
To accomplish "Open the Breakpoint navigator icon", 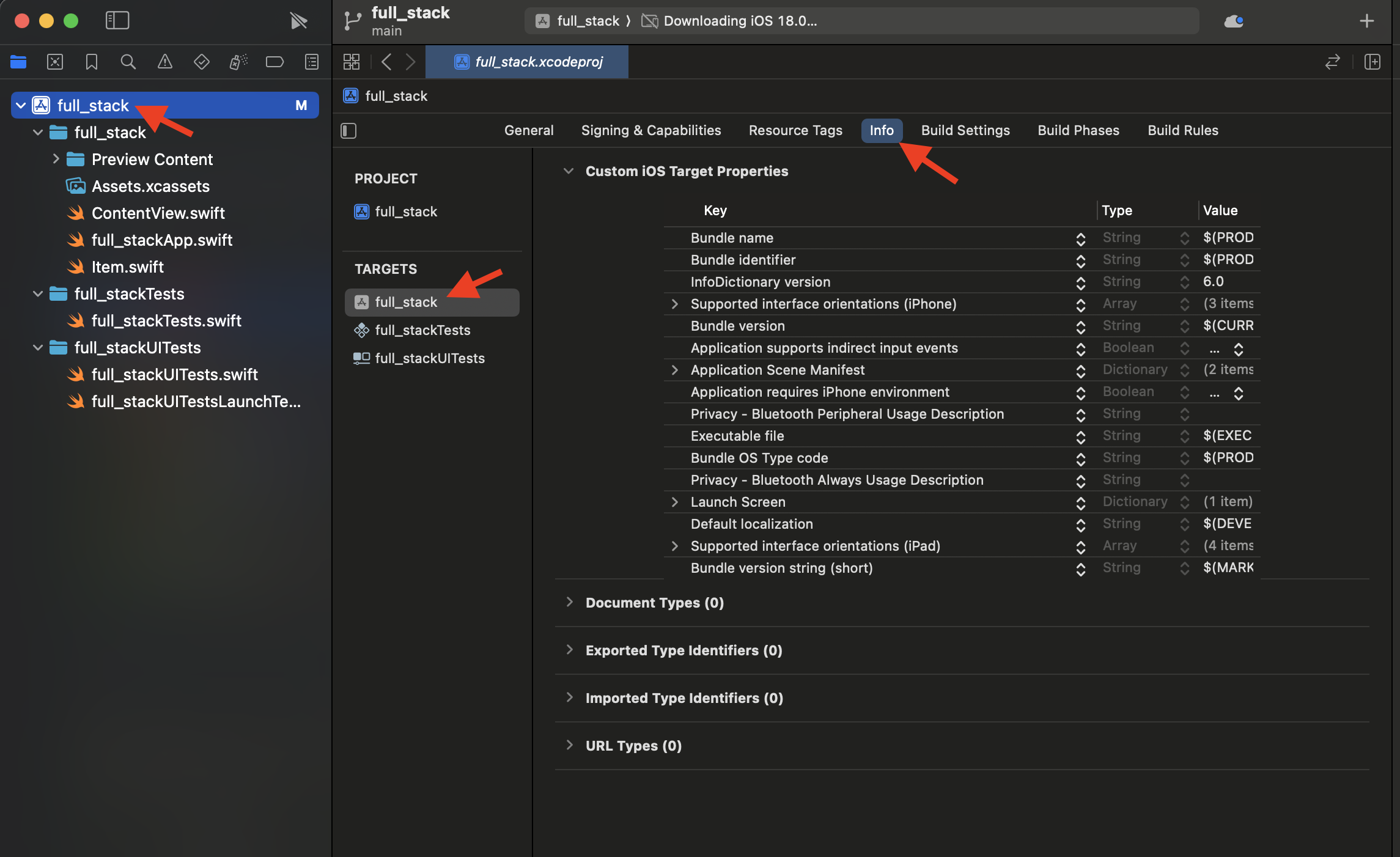I will 274,62.
